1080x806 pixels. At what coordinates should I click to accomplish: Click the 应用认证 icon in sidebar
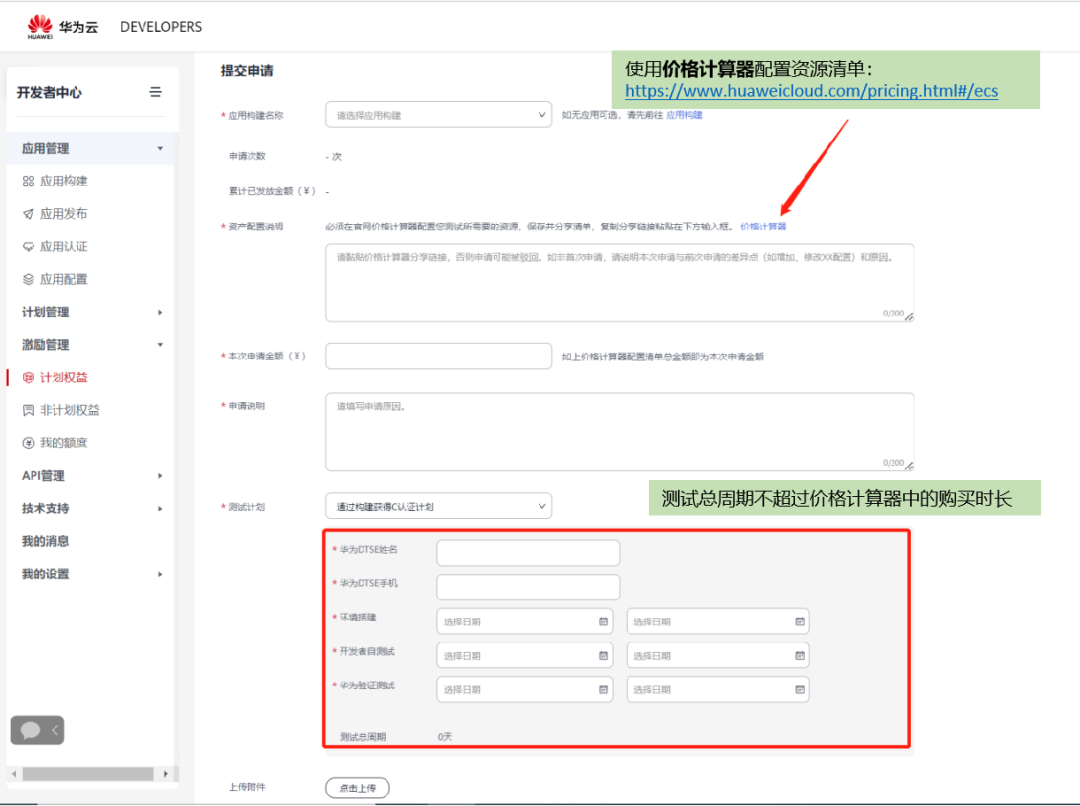click(28, 247)
